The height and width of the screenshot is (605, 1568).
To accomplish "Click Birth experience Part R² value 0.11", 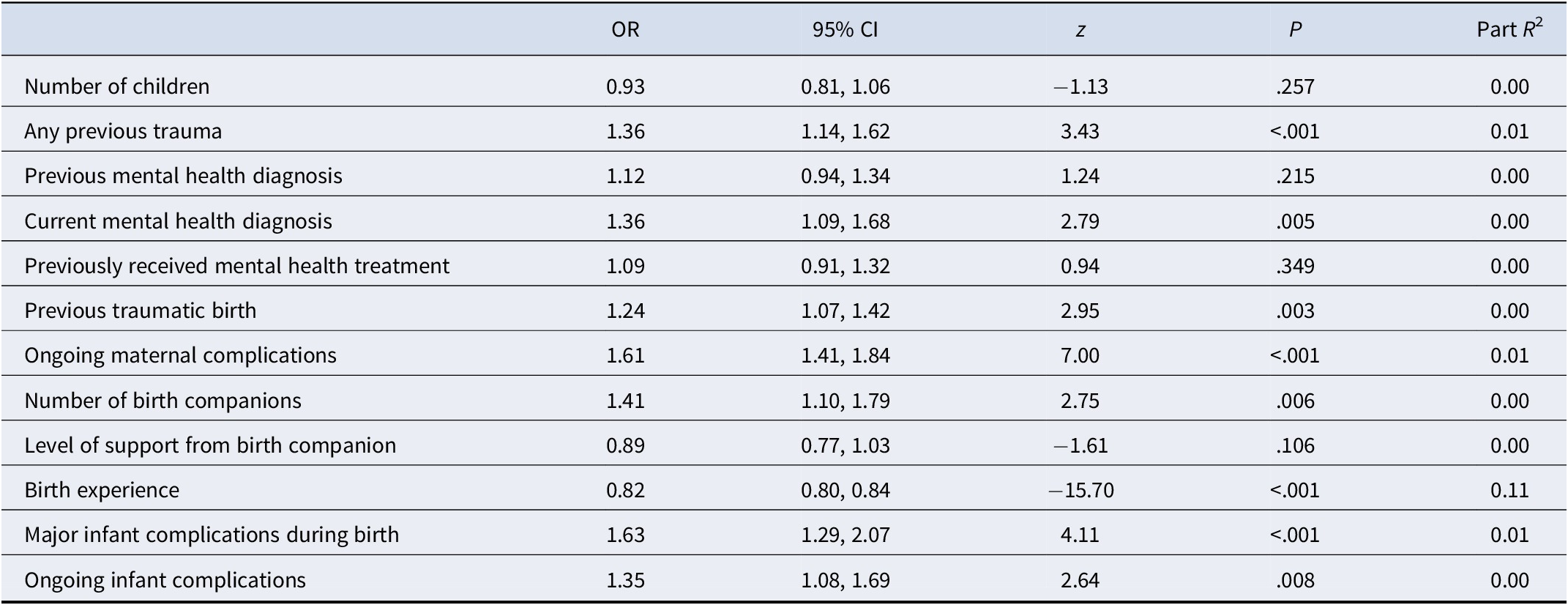I will [1509, 490].
